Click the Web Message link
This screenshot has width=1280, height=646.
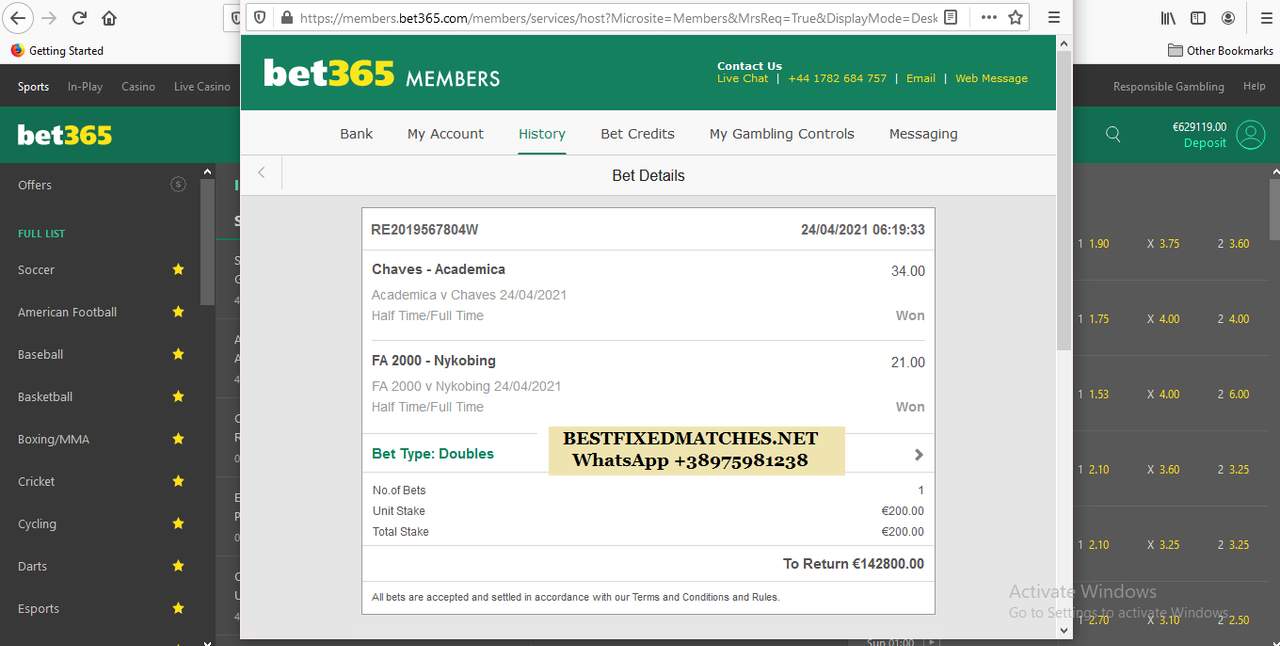click(x=991, y=78)
